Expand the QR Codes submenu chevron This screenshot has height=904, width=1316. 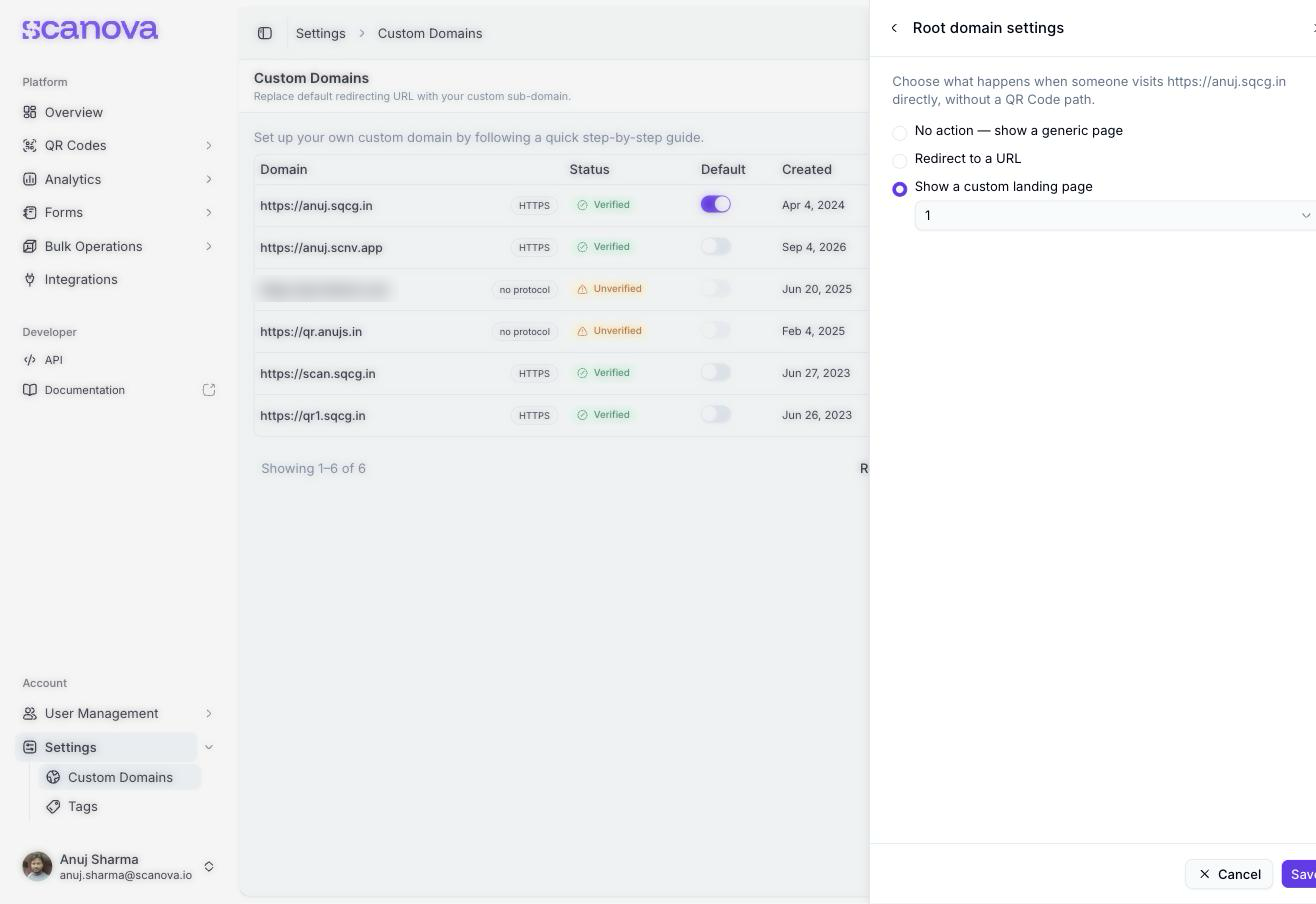coord(209,146)
